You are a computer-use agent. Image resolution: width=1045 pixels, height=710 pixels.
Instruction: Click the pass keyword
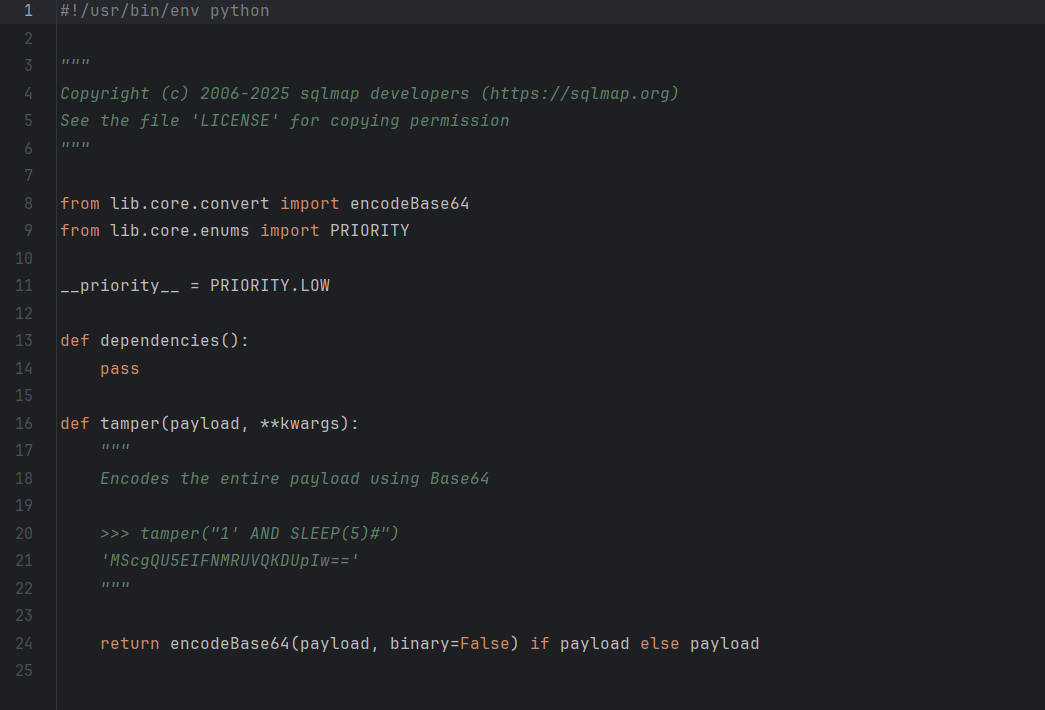119,368
